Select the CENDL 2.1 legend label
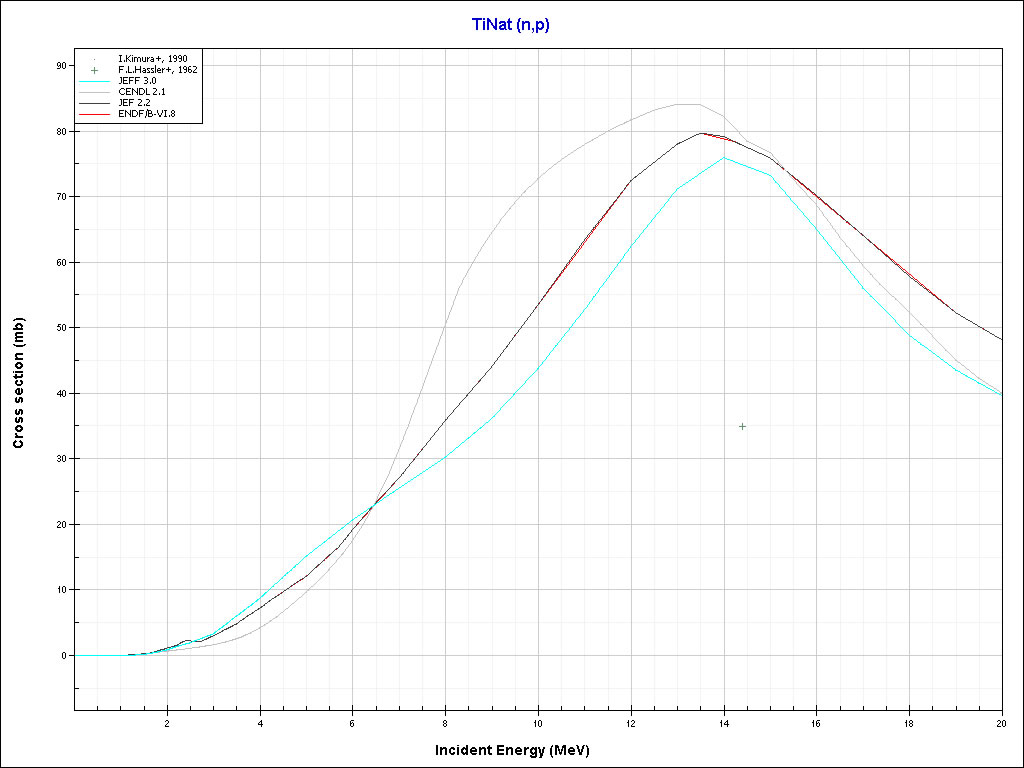This screenshot has width=1024, height=768. coord(141,92)
